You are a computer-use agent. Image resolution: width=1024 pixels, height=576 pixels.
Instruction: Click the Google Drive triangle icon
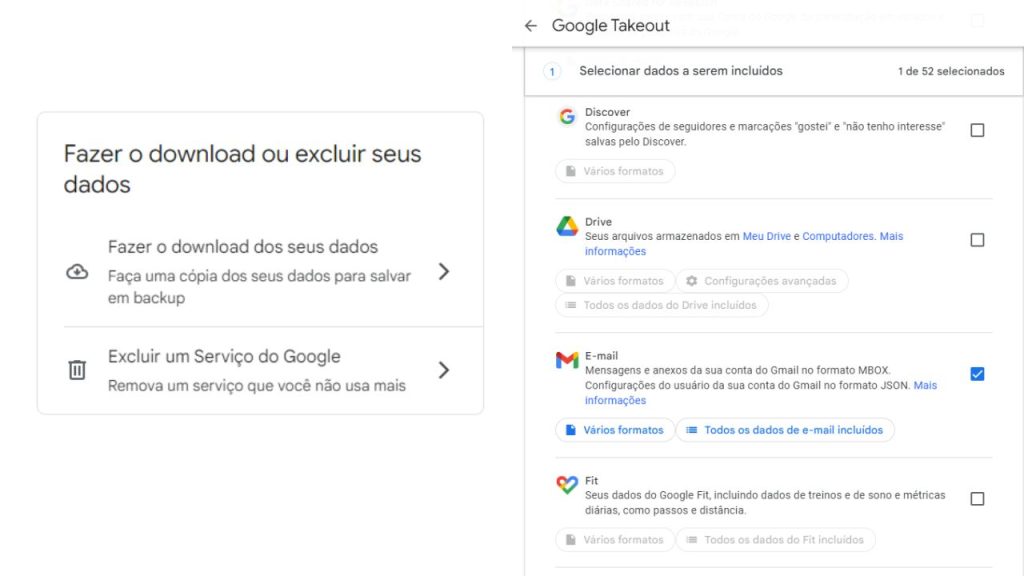(567, 227)
